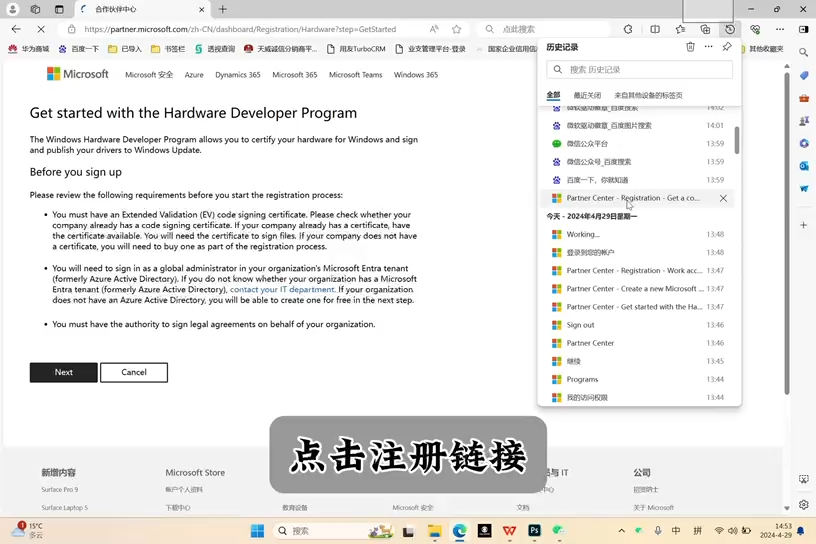This screenshot has height=544, width=816.
Task: Delete browsing history trash icon
Action: click(x=690, y=47)
